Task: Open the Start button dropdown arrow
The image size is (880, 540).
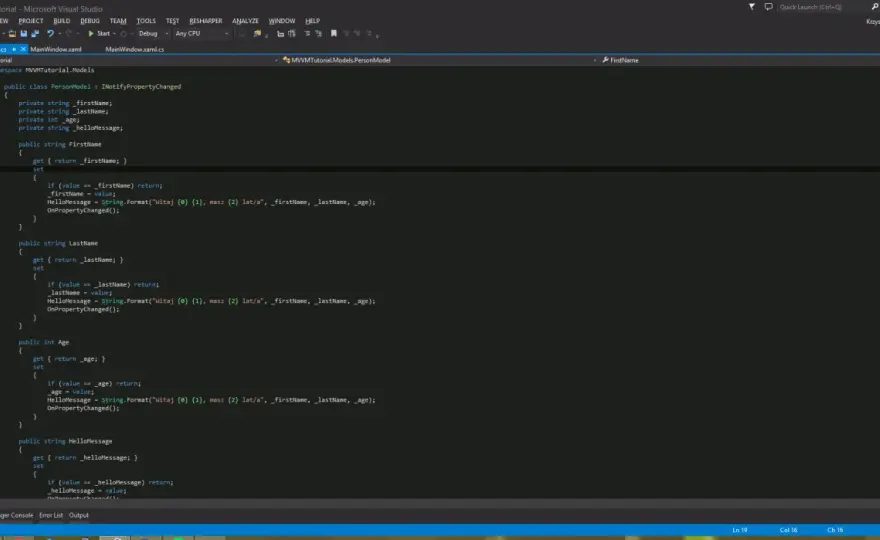Action: point(114,34)
